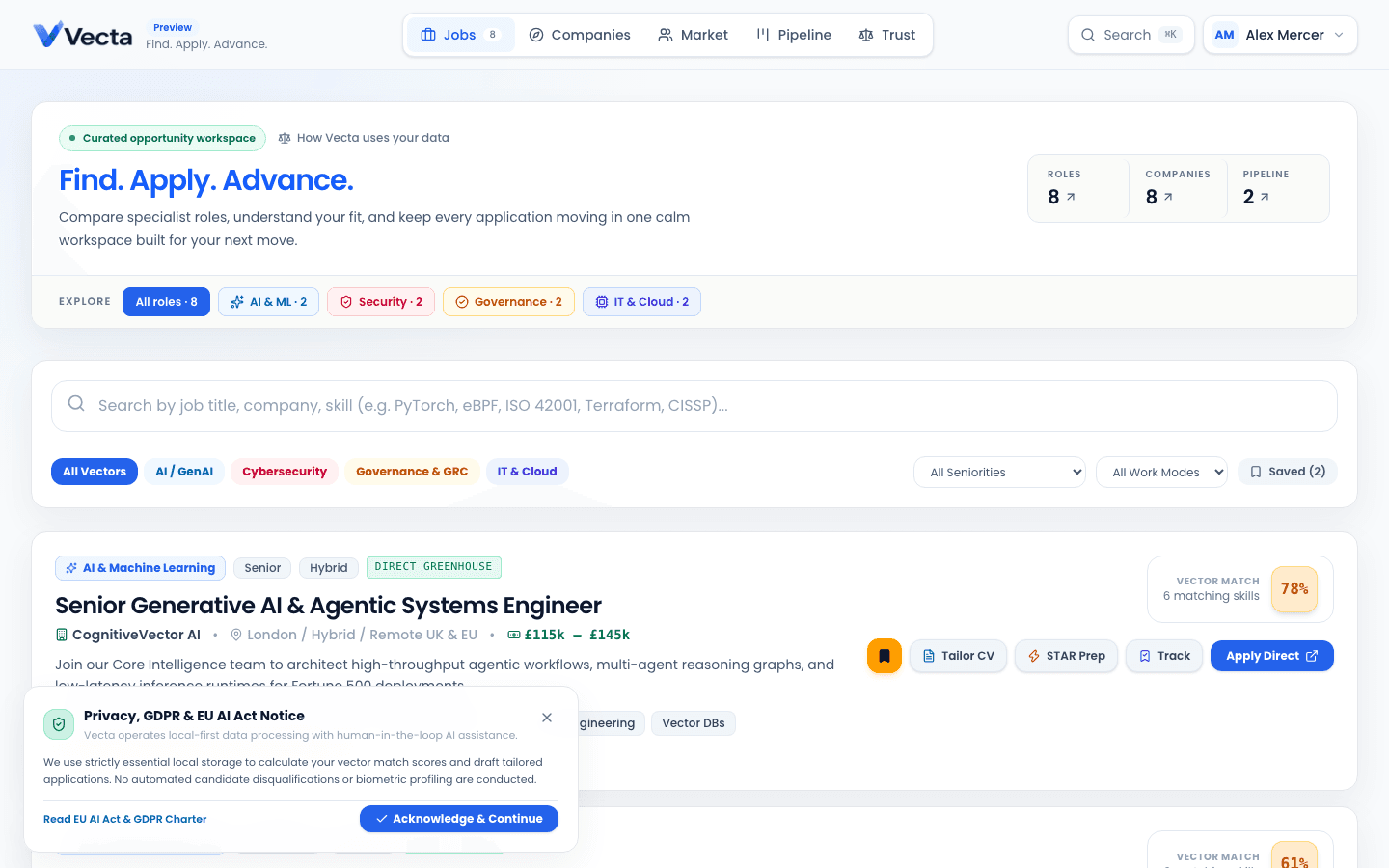Open STAR Prep for this job
1389x868 pixels.
[x=1066, y=656]
